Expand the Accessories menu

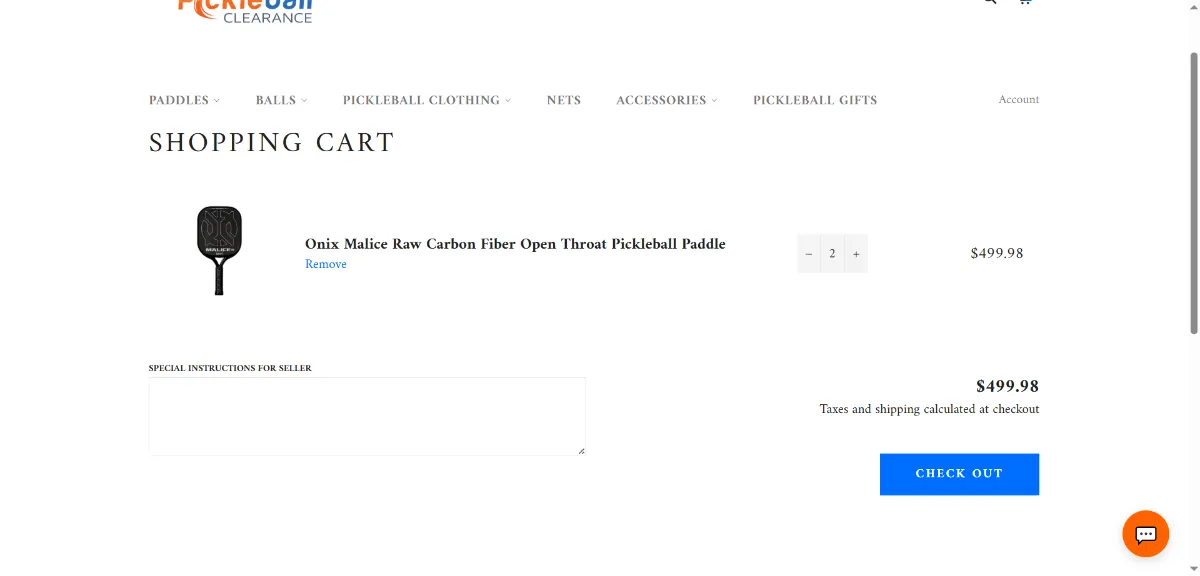tap(666, 100)
